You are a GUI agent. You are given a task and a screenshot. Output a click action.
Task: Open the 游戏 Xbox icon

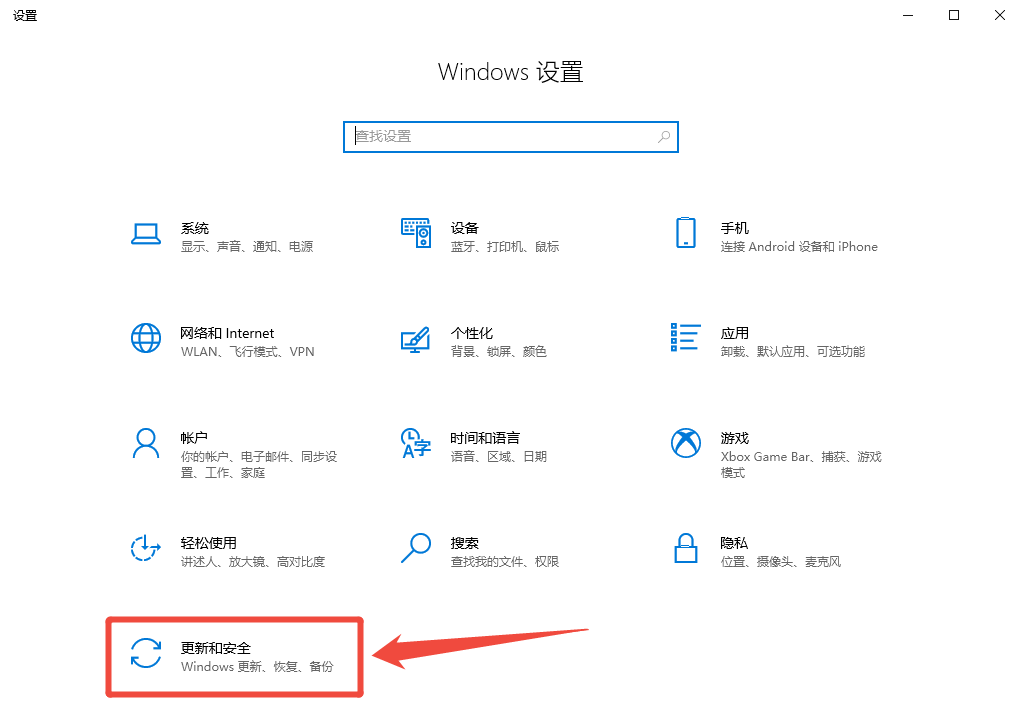[686, 443]
